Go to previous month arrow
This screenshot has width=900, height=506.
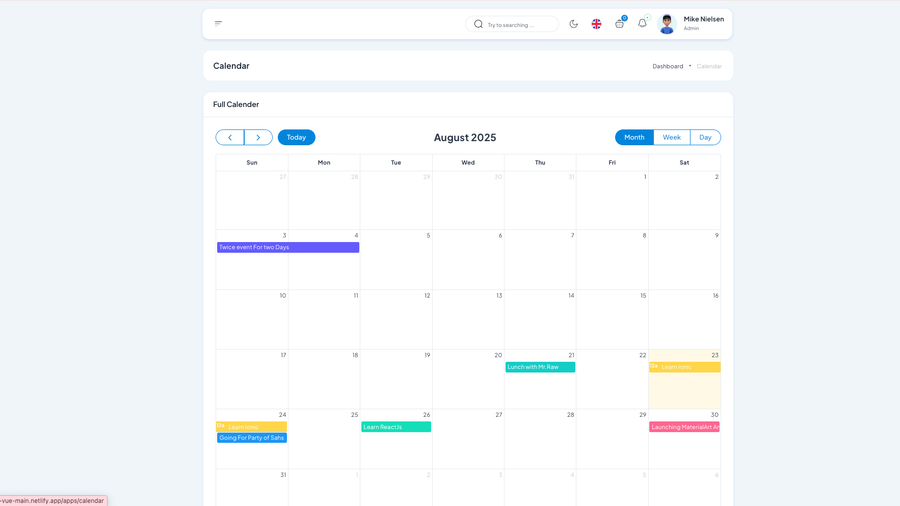click(x=230, y=137)
